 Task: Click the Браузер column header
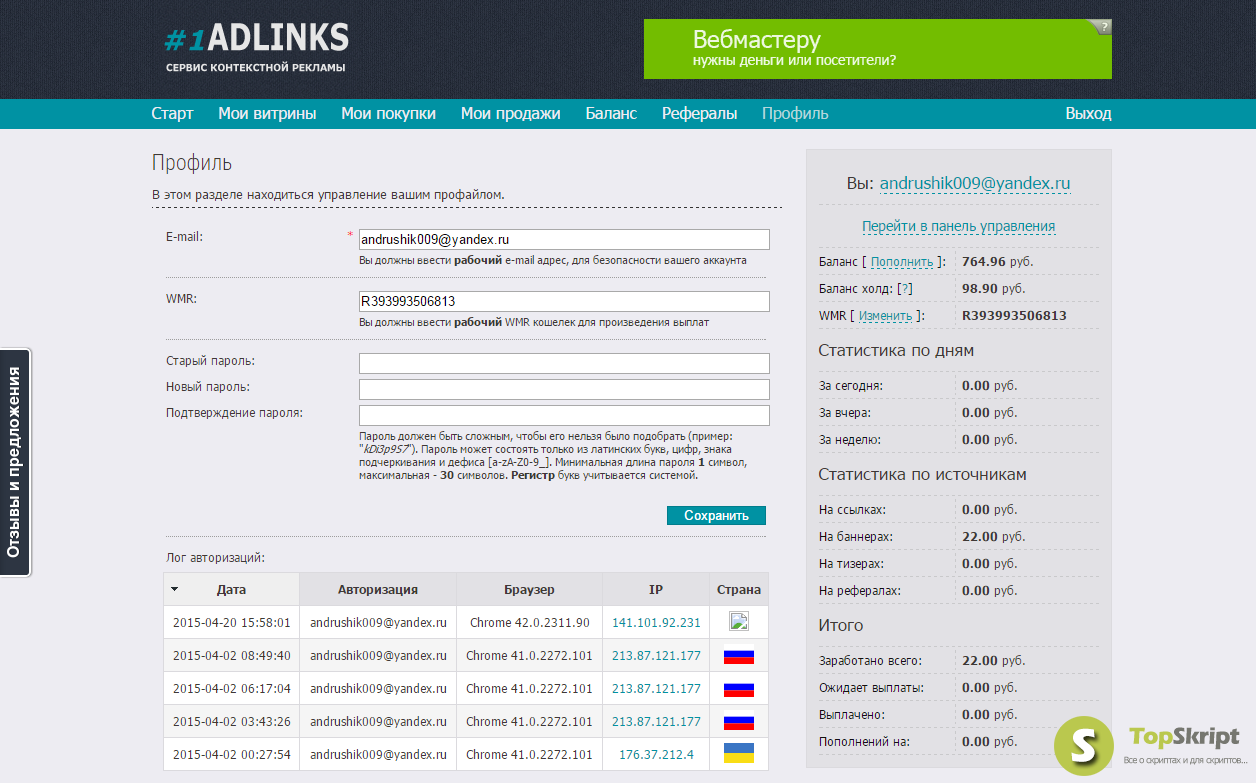[529, 590]
